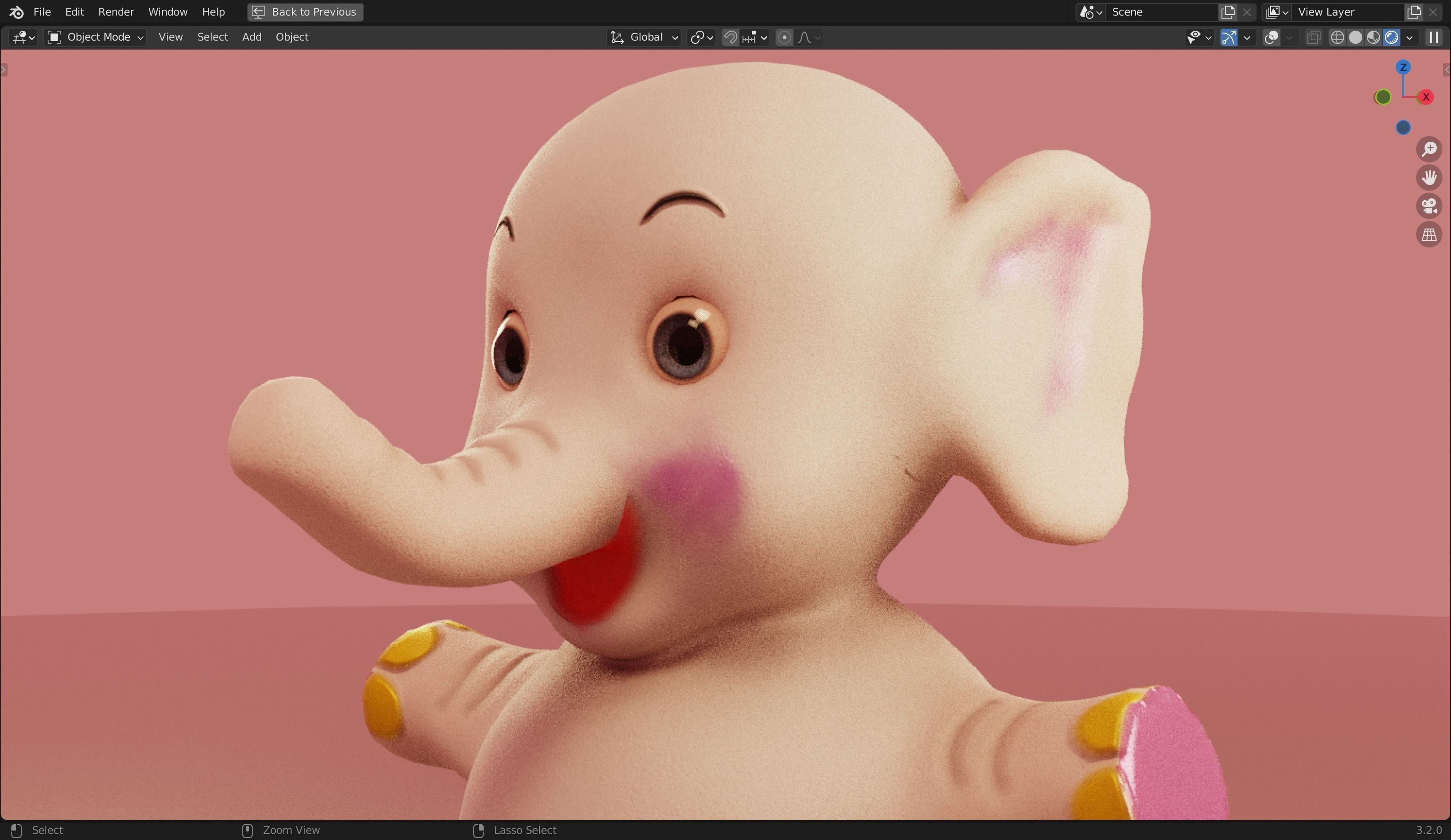The image size is (1451, 840).
Task: Switch to Material Preview shading
Action: point(1373,37)
